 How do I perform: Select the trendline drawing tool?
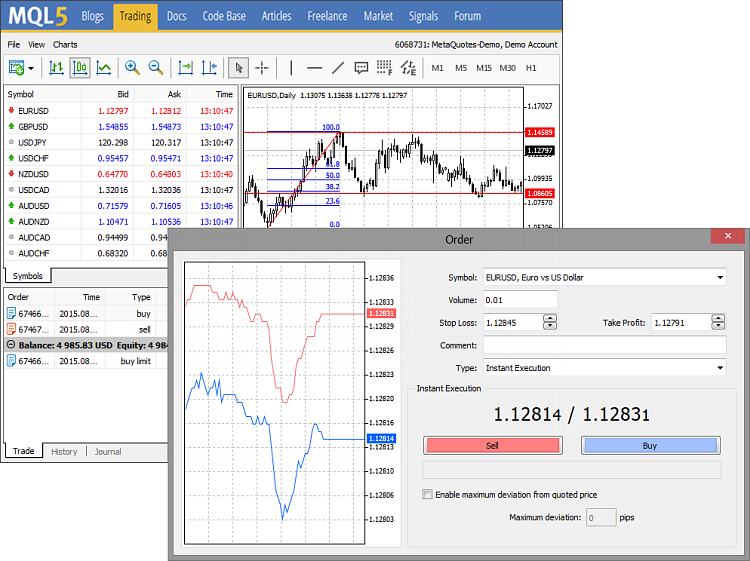click(x=337, y=68)
